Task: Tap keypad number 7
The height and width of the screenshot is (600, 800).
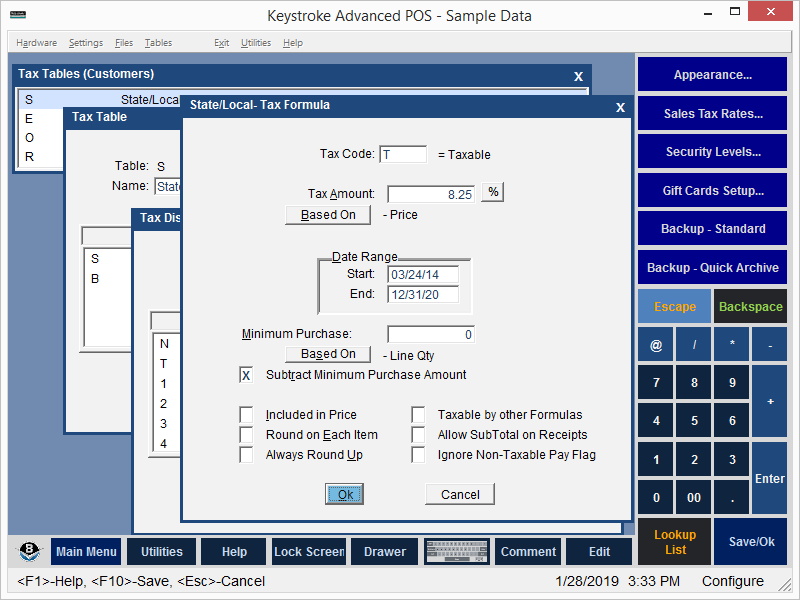Action: (656, 383)
